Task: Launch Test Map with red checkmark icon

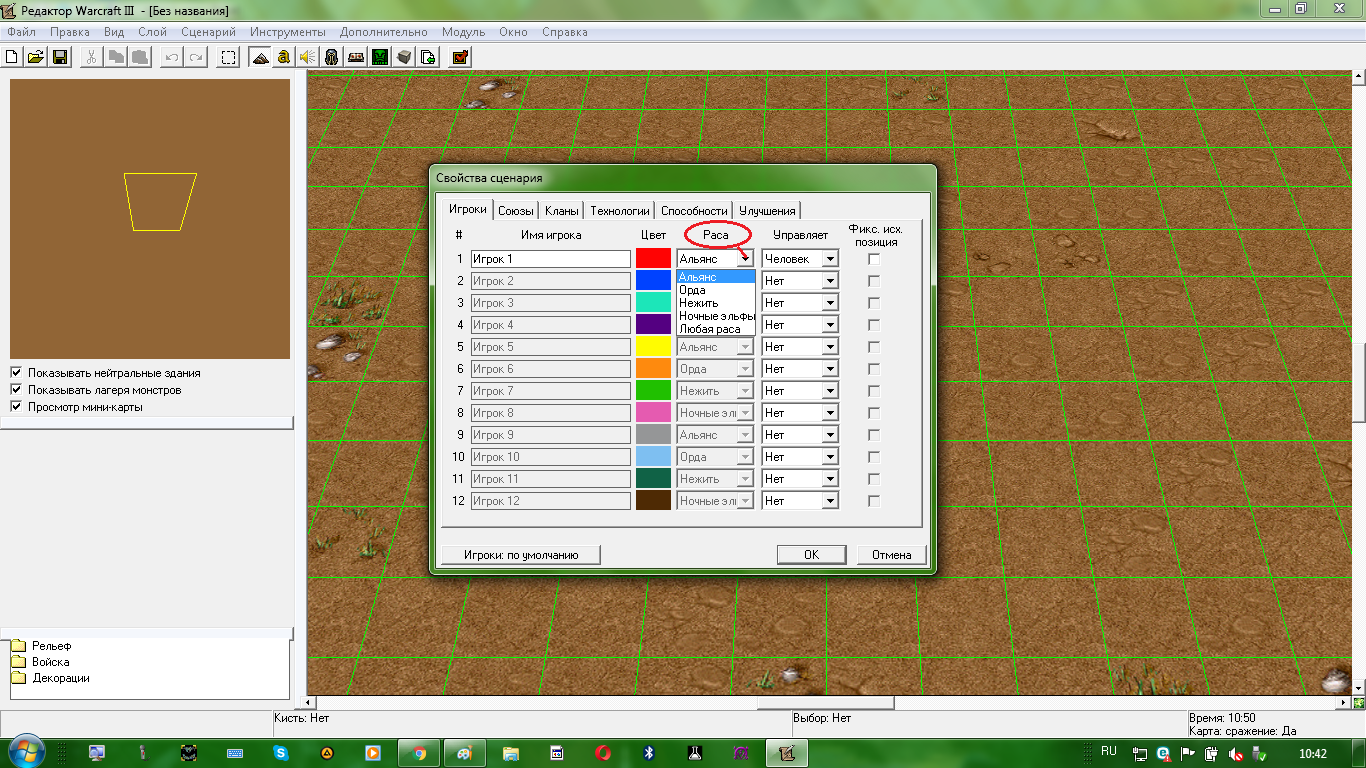Action: [460, 57]
